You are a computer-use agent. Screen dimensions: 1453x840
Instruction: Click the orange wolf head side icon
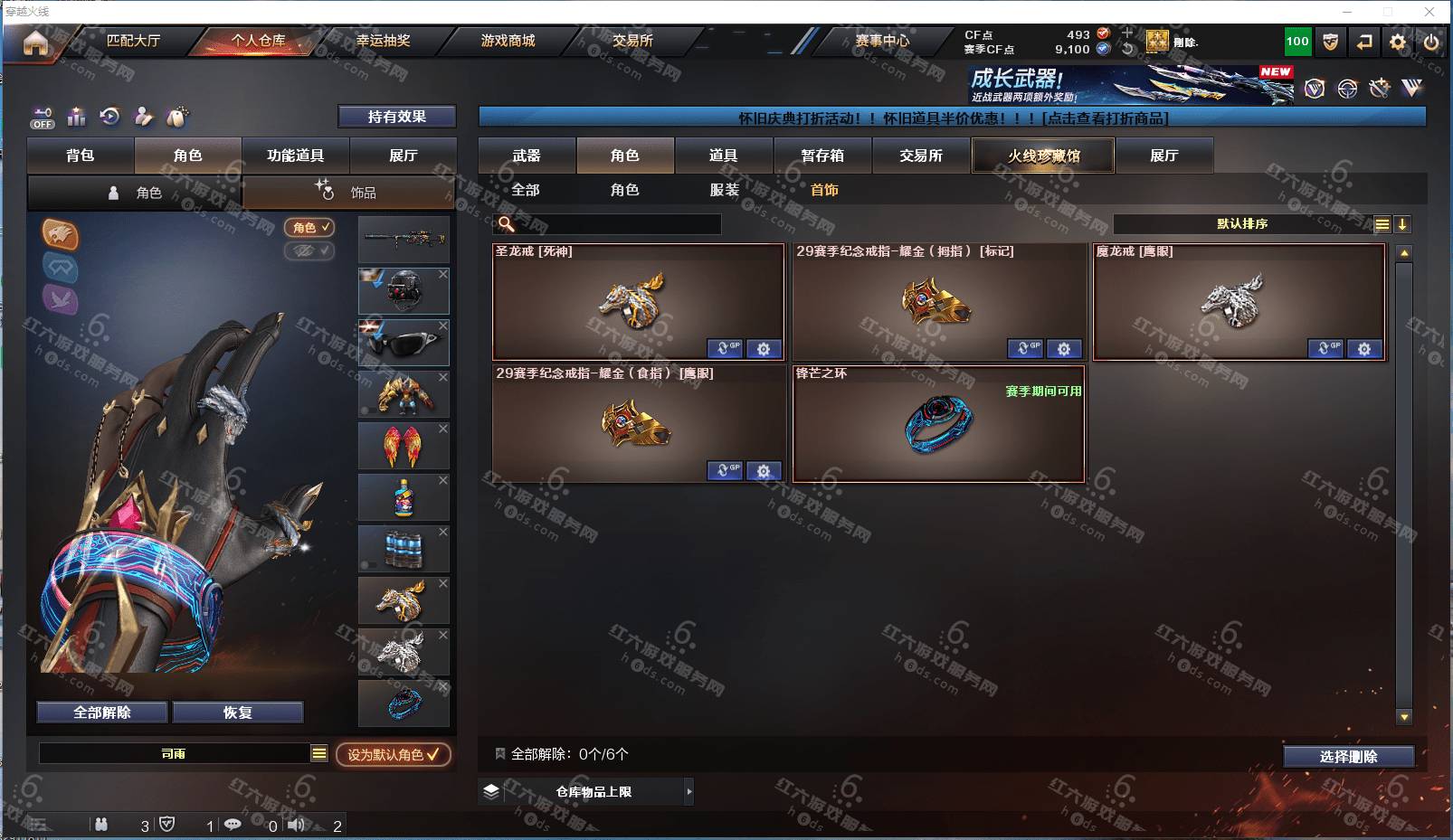[x=61, y=235]
